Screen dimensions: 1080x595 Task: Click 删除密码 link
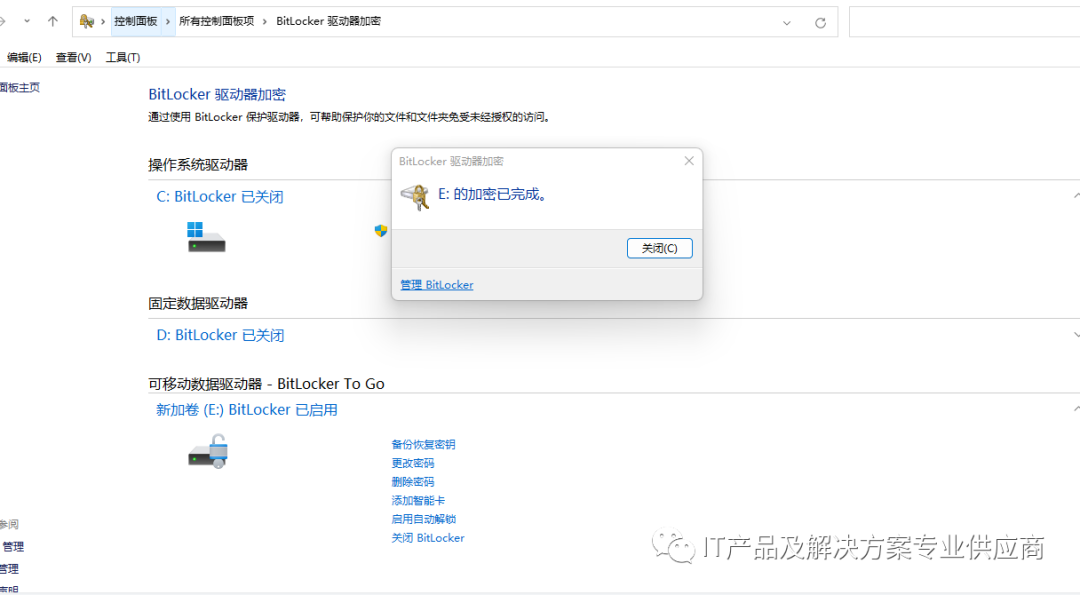(x=413, y=481)
